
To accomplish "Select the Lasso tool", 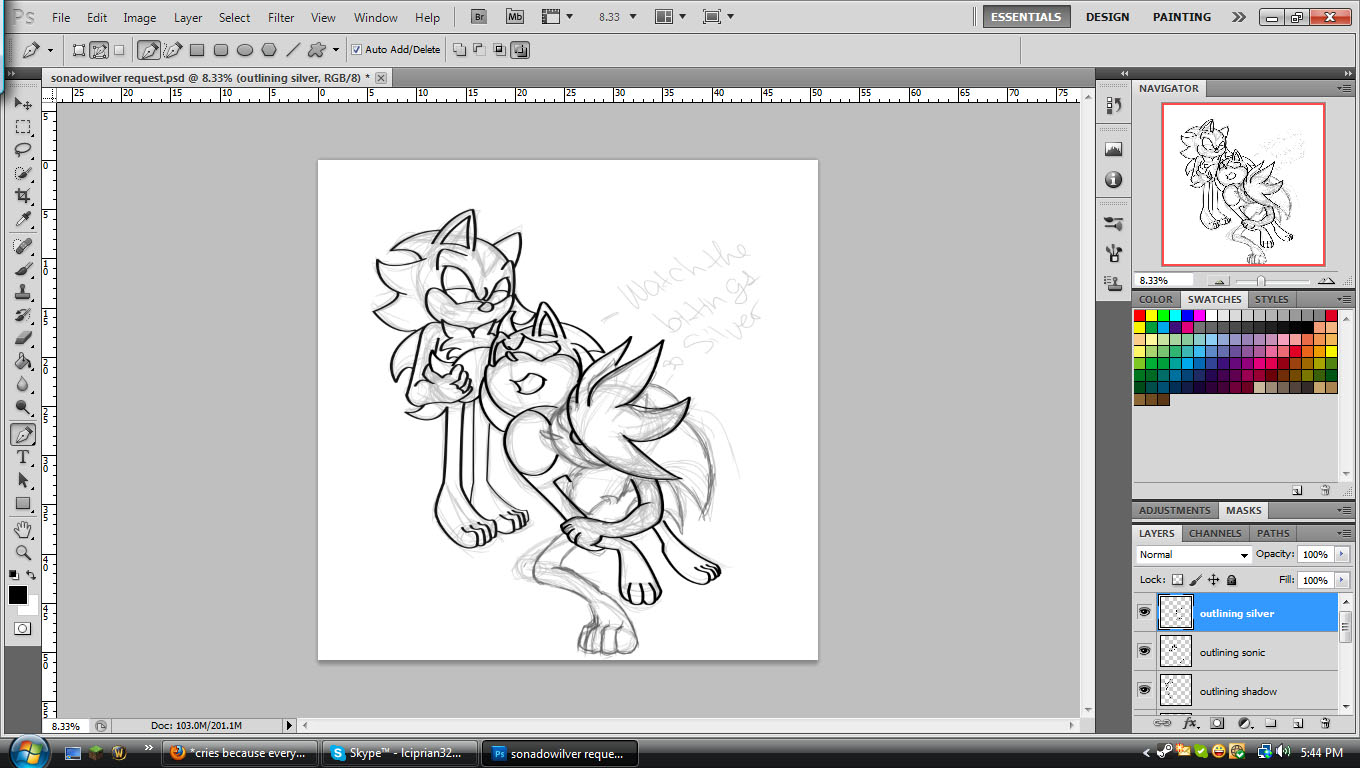I will tap(22, 150).
